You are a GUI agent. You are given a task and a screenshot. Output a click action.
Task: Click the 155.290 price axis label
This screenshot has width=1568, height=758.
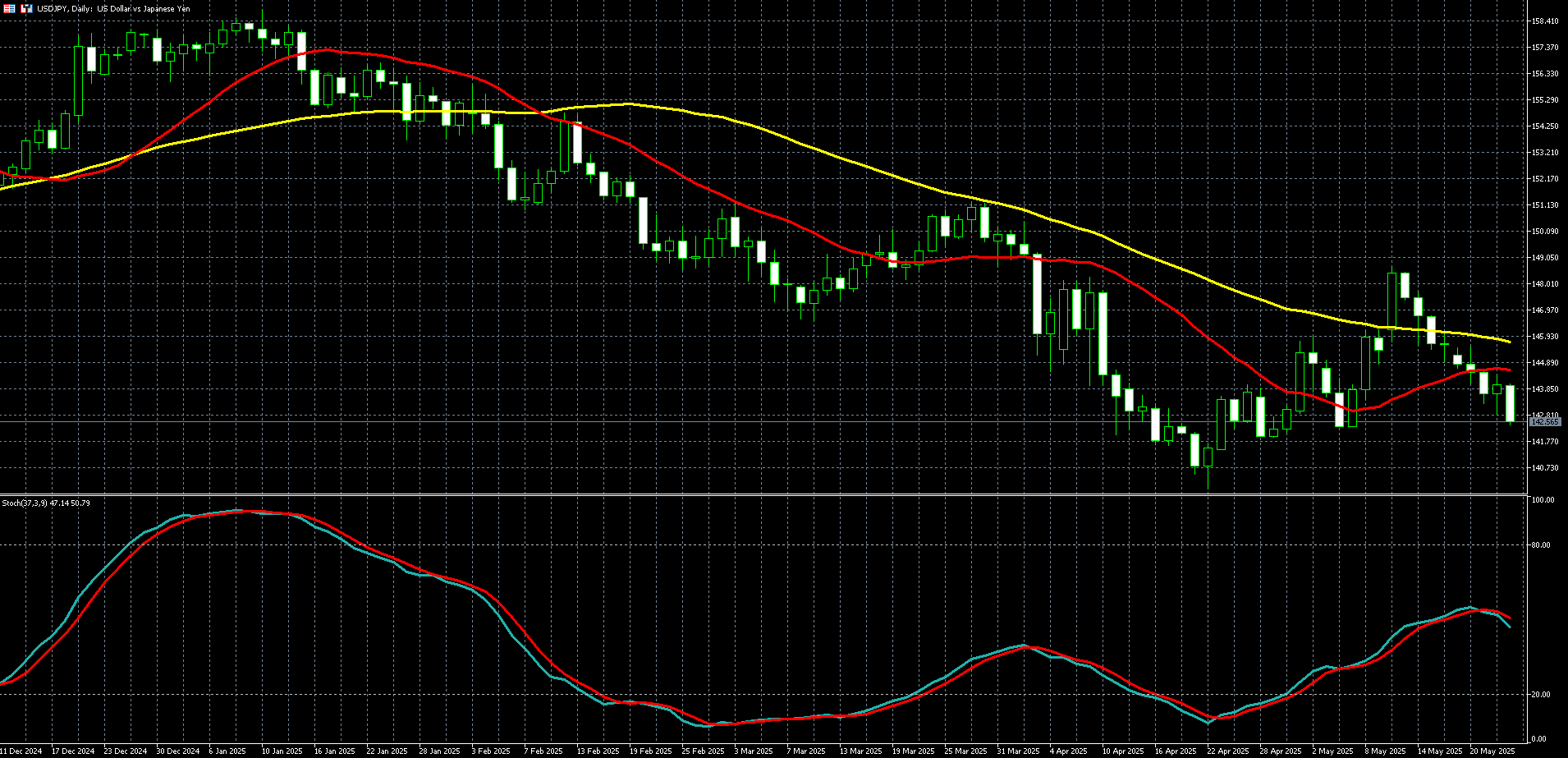tap(1545, 100)
